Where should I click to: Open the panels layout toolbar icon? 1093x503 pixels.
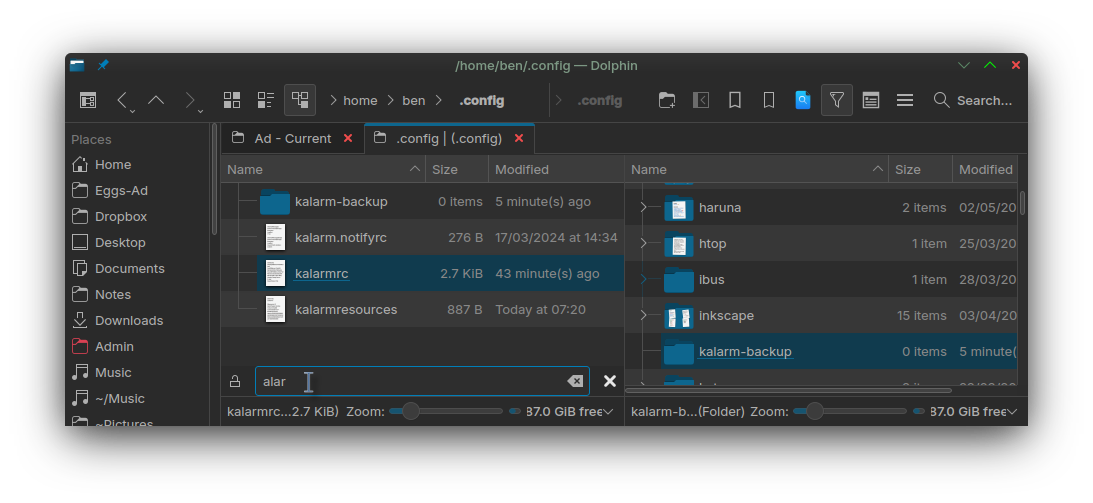[x=88, y=100]
